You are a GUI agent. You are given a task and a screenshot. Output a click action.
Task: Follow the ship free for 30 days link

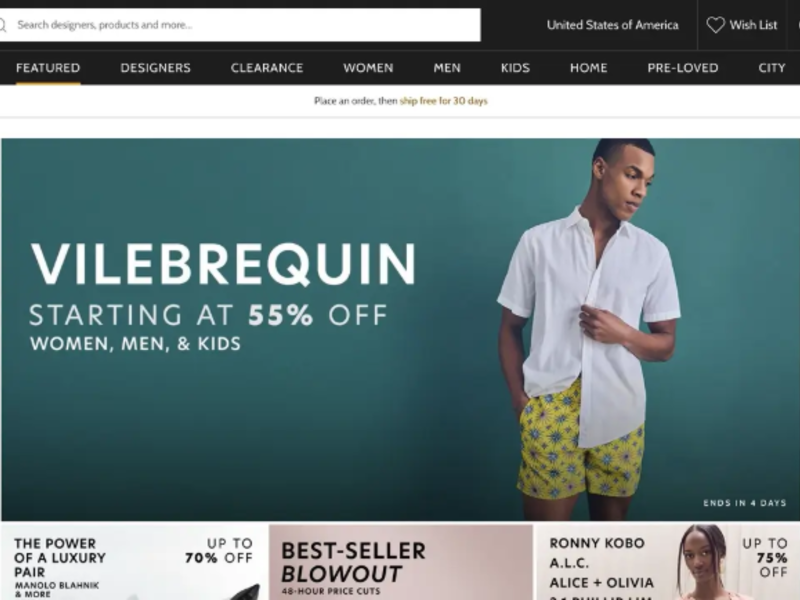[x=443, y=101]
